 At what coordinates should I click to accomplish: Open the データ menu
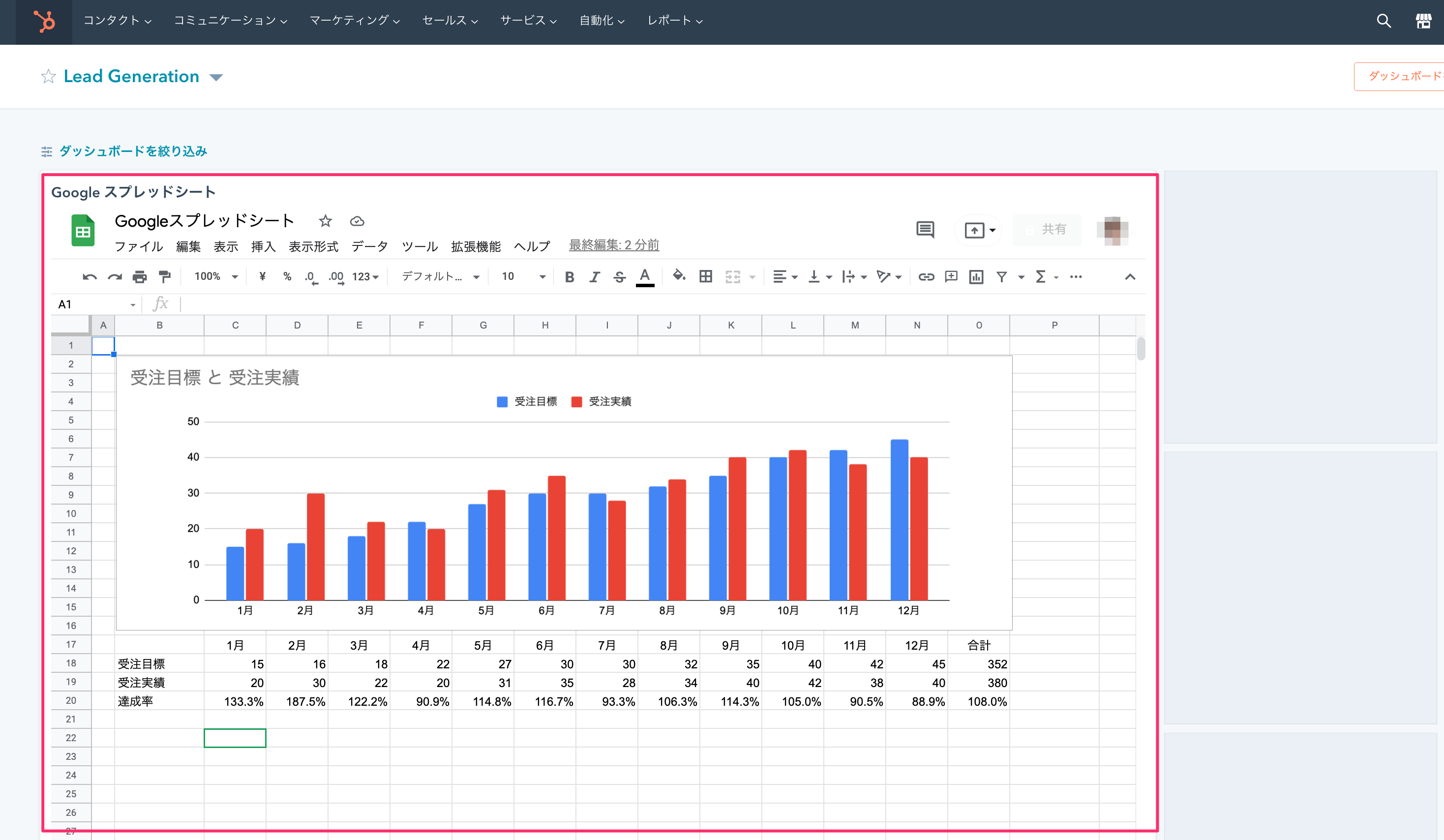click(369, 246)
